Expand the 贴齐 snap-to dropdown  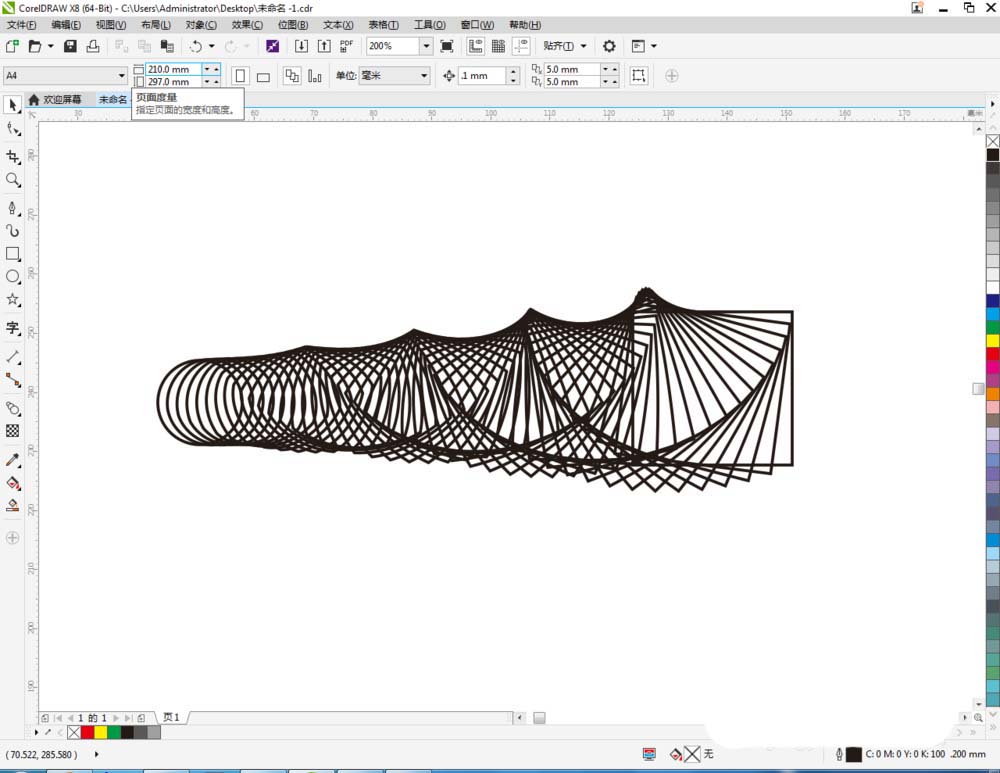pyautogui.click(x=583, y=46)
